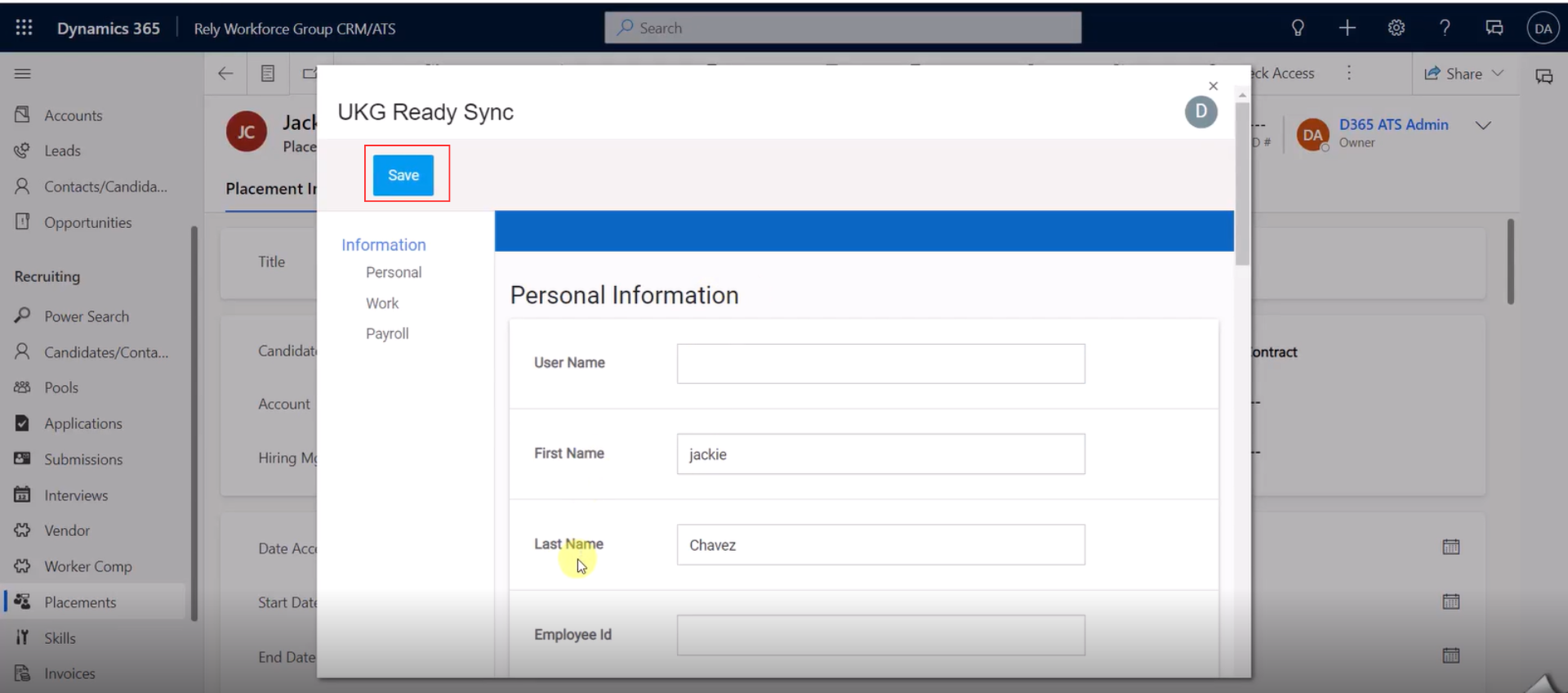
Task: Collapse the sidebar using the hamburger icon
Action: point(23,74)
